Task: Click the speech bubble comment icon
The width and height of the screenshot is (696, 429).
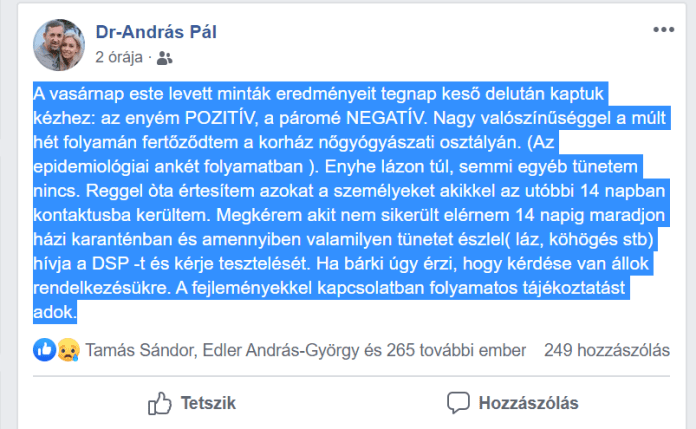Action: [x=458, y=403]
